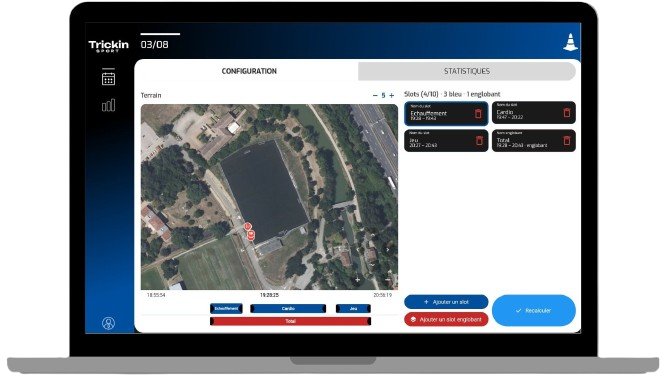Viewport: 666px width, 375px height.
Task: Decrease the terrain value with the minus button
Action: 375,96
